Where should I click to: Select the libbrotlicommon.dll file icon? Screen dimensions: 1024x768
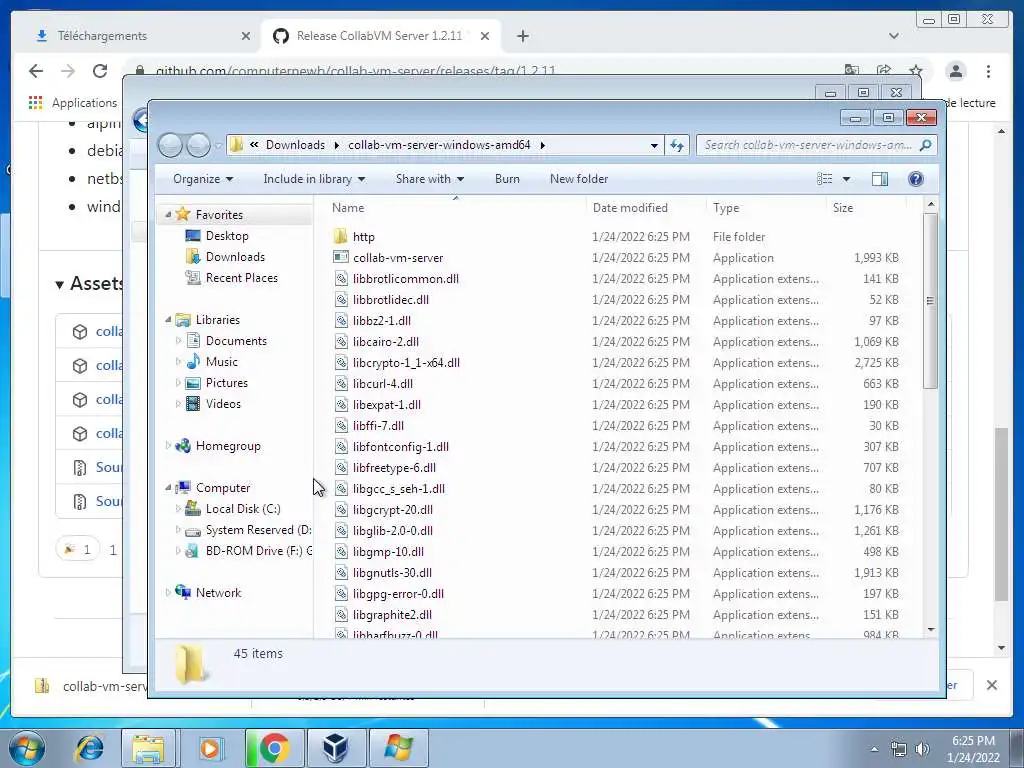tap(340, 279)
